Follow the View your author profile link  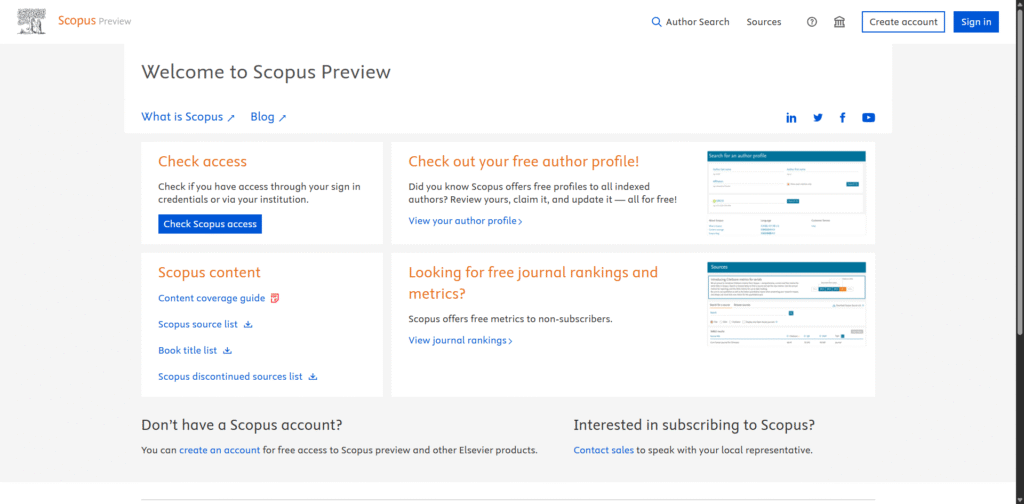tap(465, 221)
